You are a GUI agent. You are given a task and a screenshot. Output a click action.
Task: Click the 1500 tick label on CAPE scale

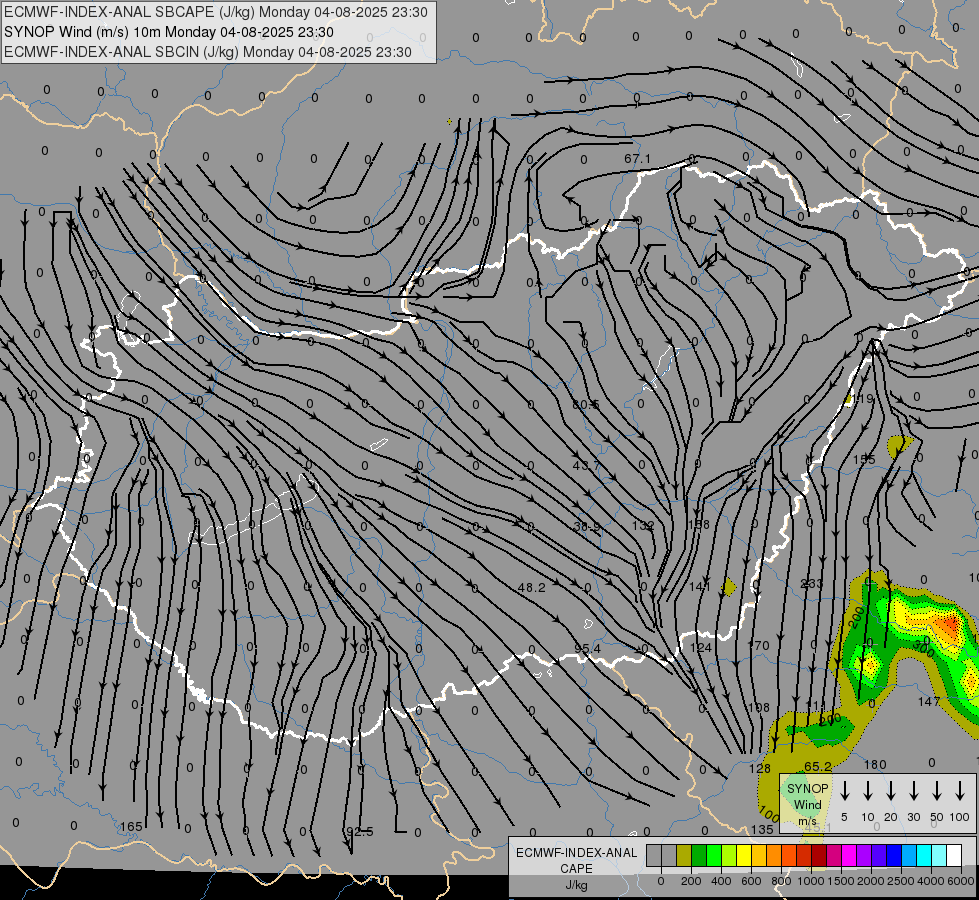tap(841, 881)
